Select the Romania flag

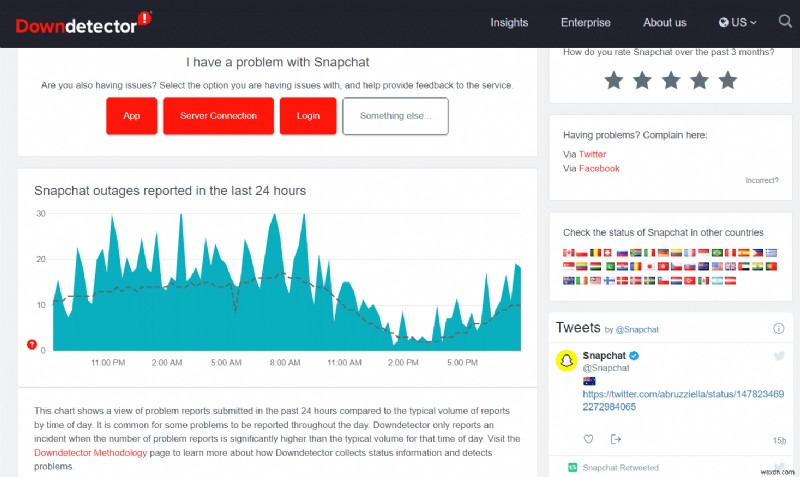pos(636,266)
